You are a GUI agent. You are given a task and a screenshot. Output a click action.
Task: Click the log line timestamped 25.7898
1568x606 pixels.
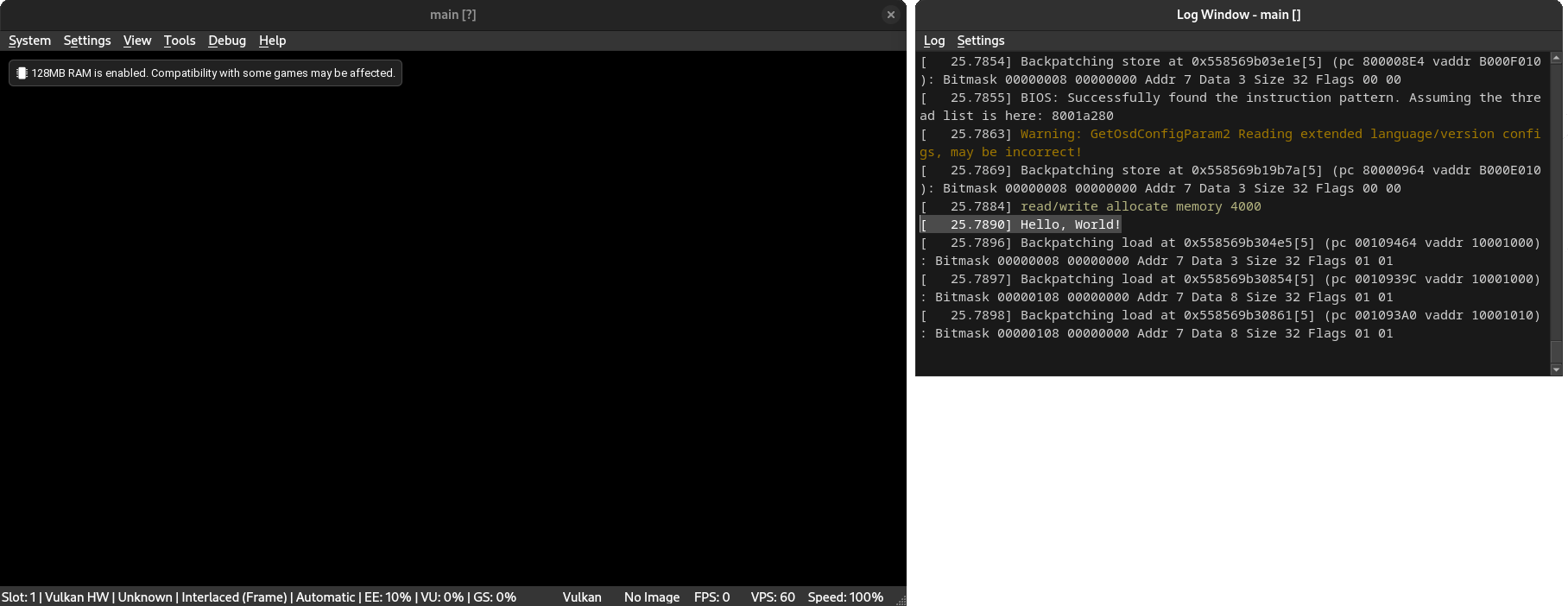(x=1230, y=324)
